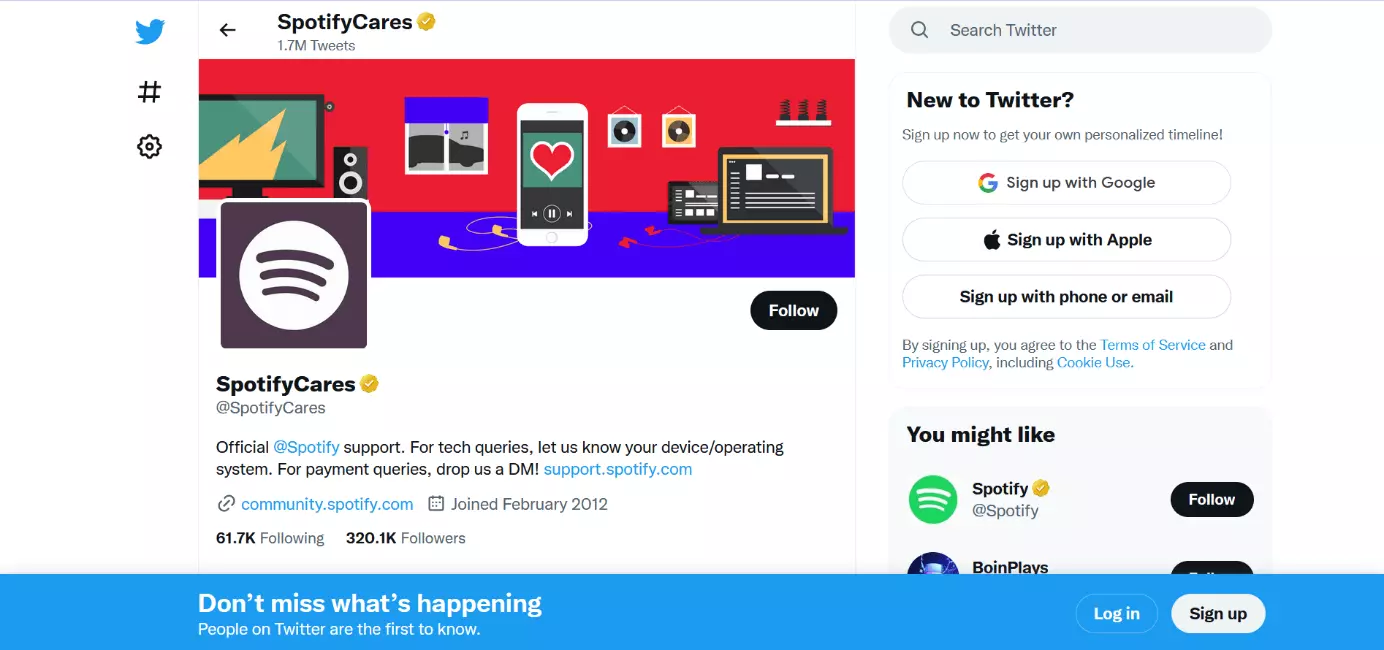Open the community.spotify.com link
The width and height of the screenshot is (1384, 650).
click(327, 504)
